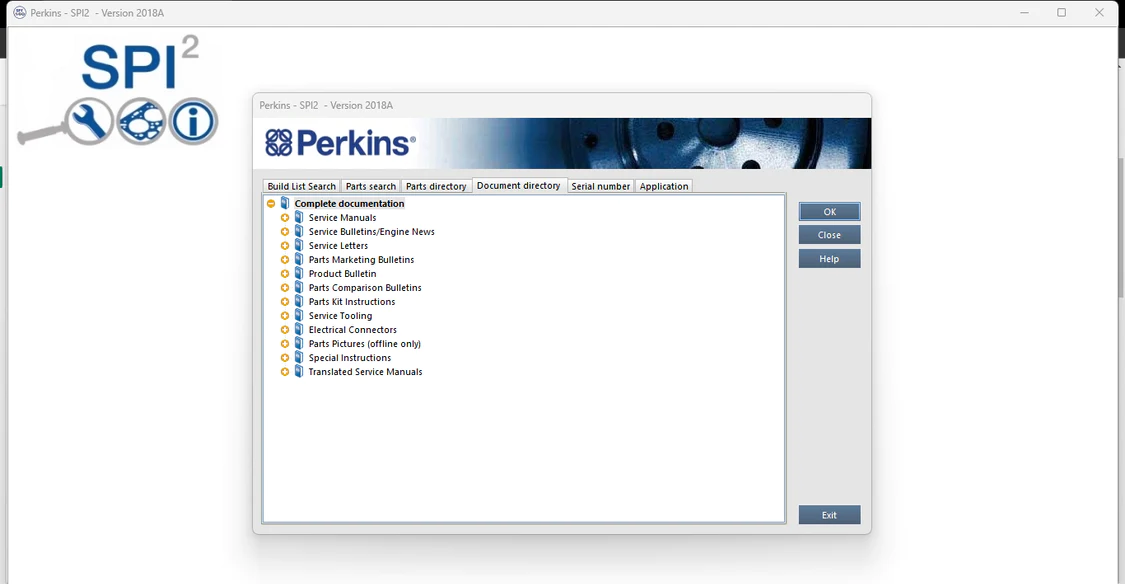The width and height of the screenshot is (1125, 584).
Task: Select Parts Pictures (offline only) entry
Action: (x=364, y=344)
